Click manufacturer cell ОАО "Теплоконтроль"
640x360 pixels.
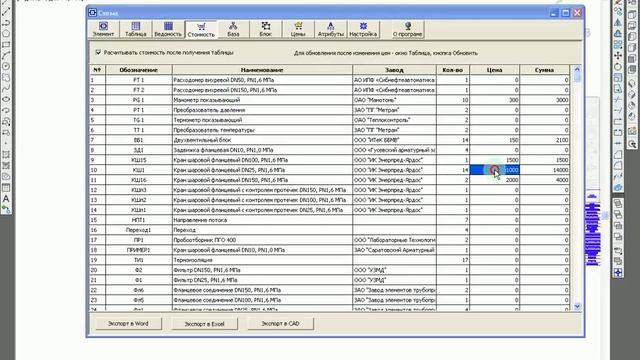click(x=394, y=120)
